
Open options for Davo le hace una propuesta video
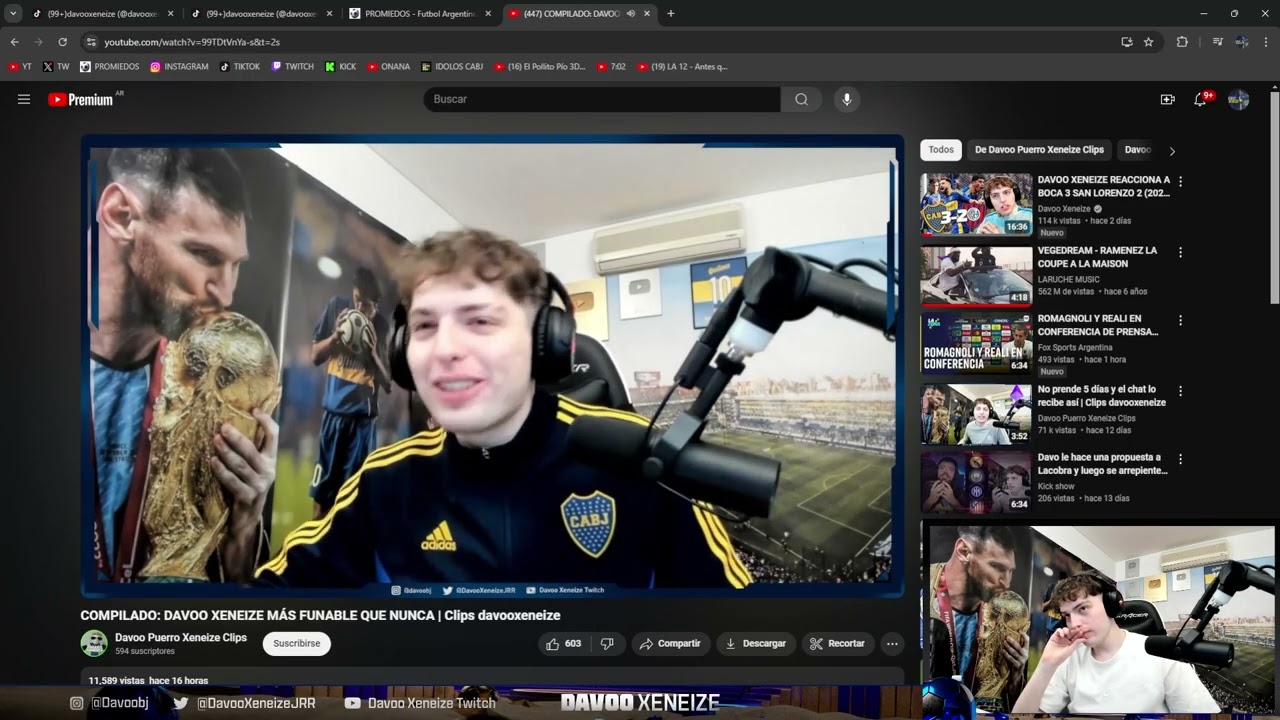pyautogui.click(x=1180, y=460)
